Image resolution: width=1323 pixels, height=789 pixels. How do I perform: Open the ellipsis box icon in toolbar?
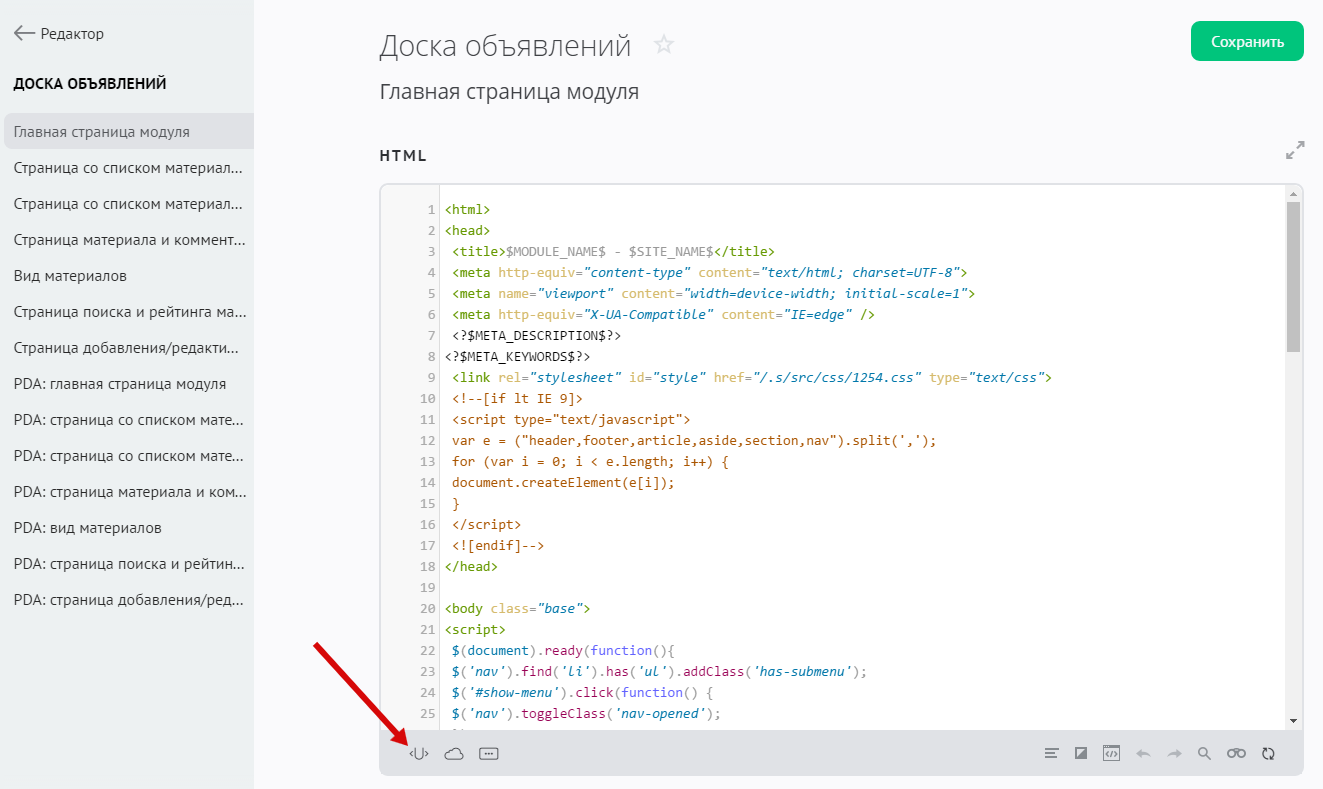click(x=489, y=754)
